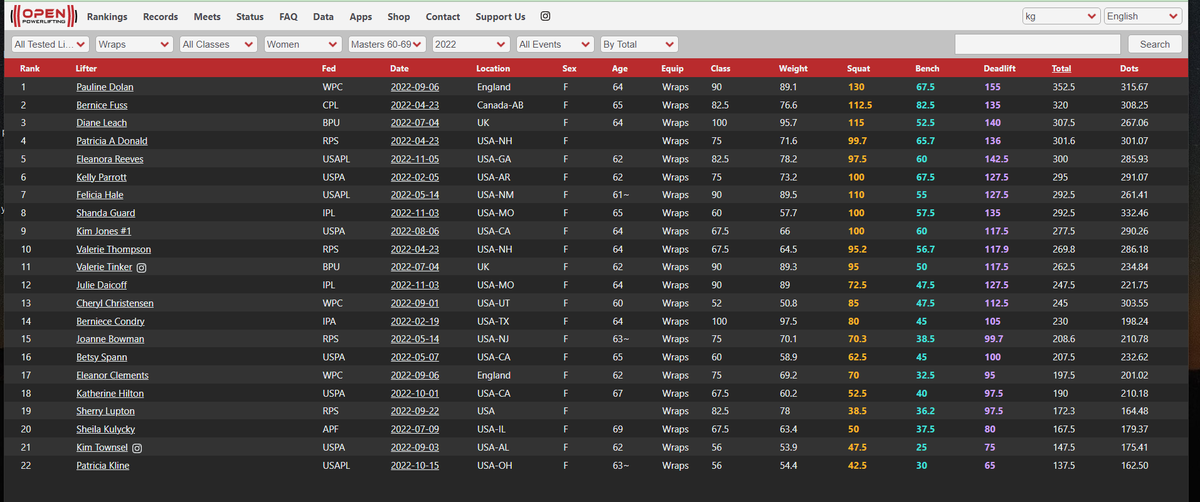Go to the Records page
The image size is (1200, 502).
[161, 17]
